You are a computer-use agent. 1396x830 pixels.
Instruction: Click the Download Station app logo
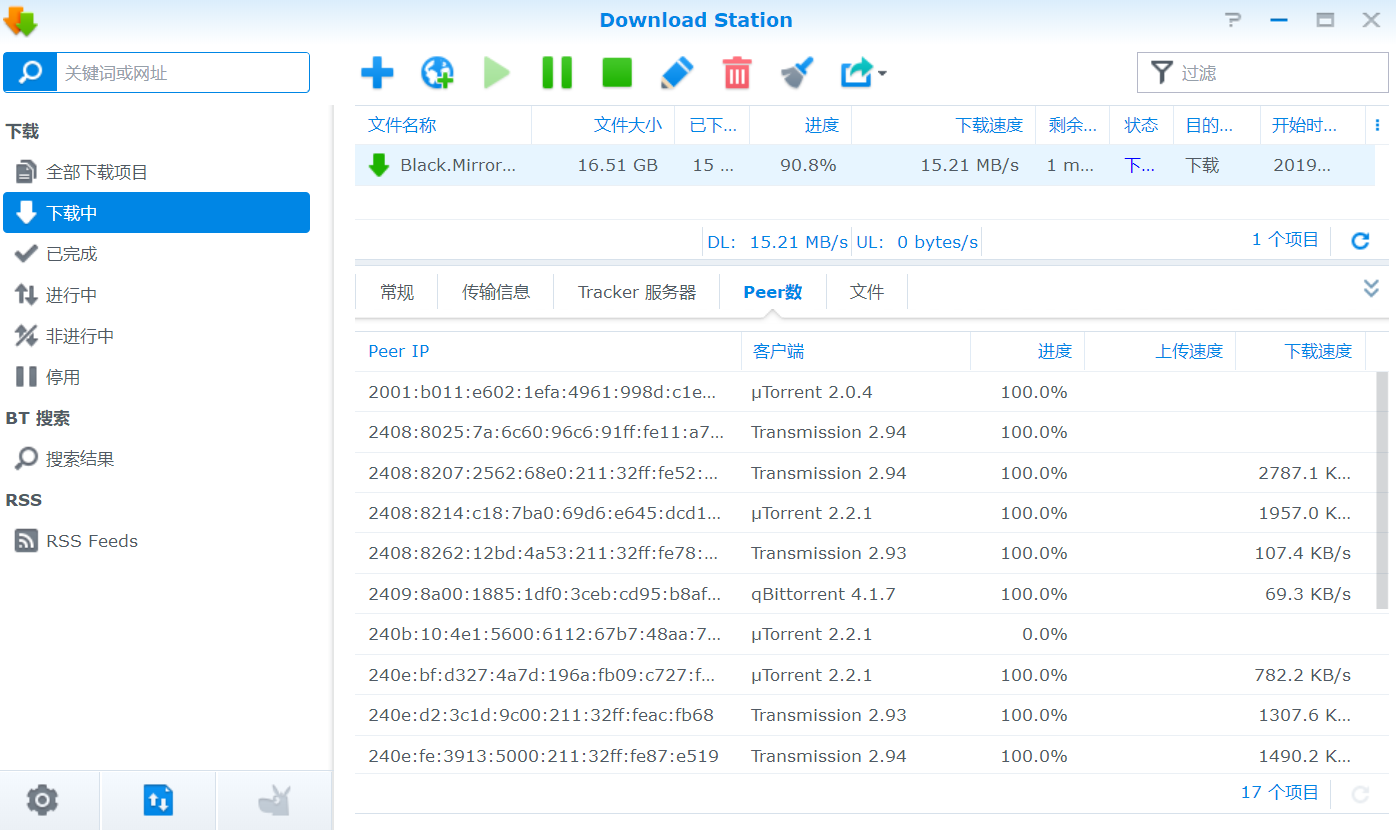pyautogui.click(x=20, y=20)
